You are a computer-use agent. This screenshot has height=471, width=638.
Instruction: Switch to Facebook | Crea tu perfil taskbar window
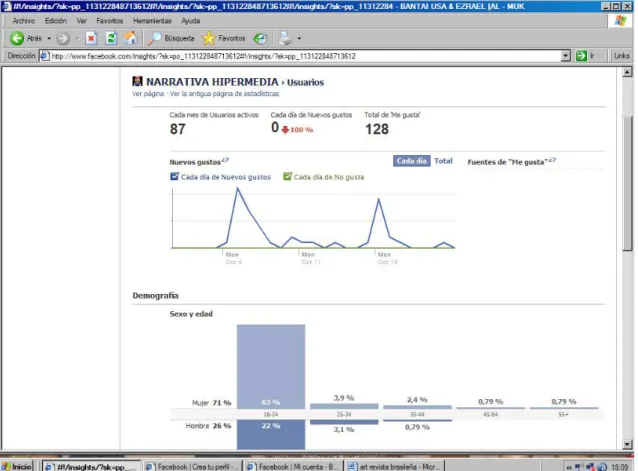(192, 466)
